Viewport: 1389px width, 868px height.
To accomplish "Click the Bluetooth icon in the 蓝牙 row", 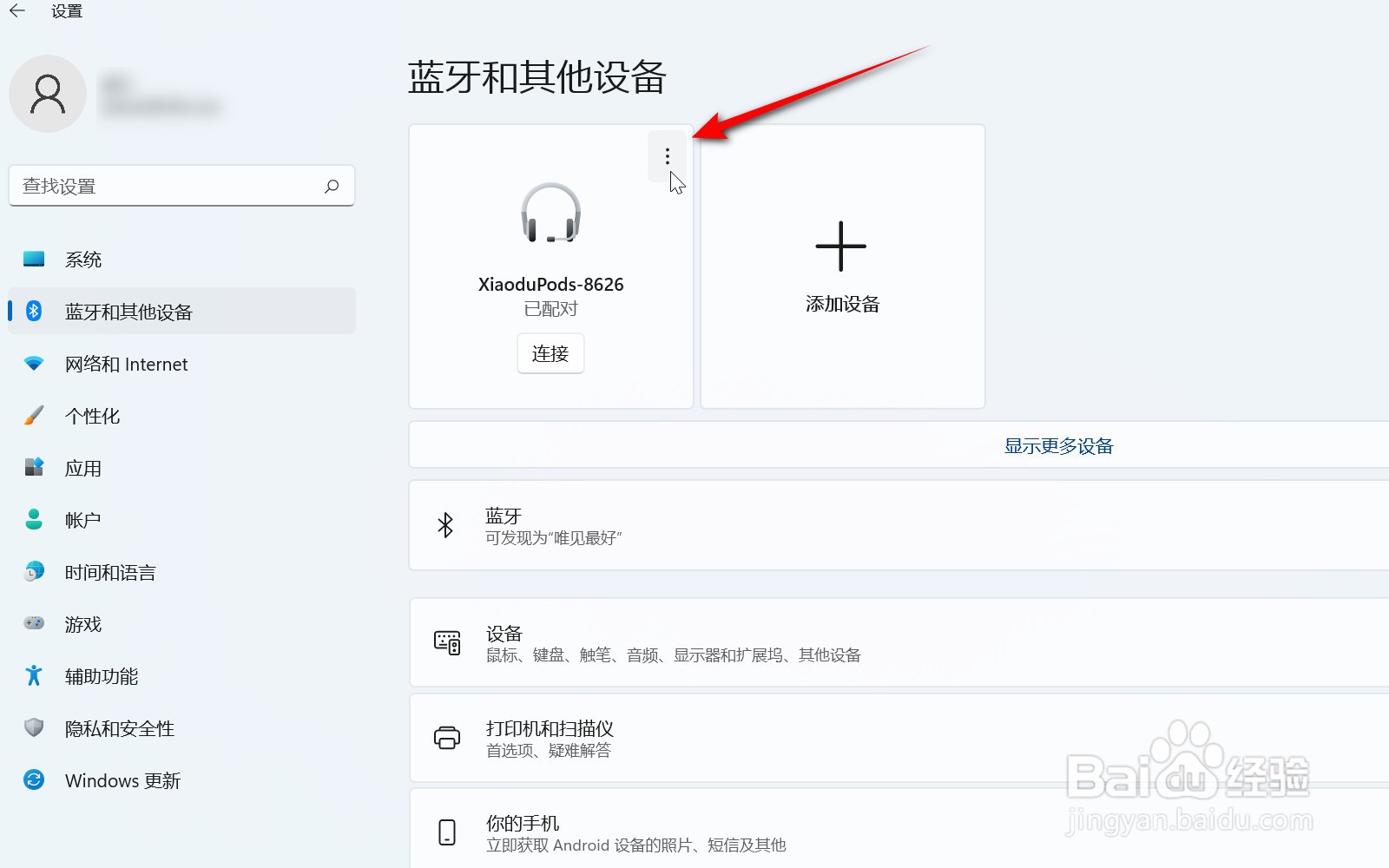I will click(446, 525).
